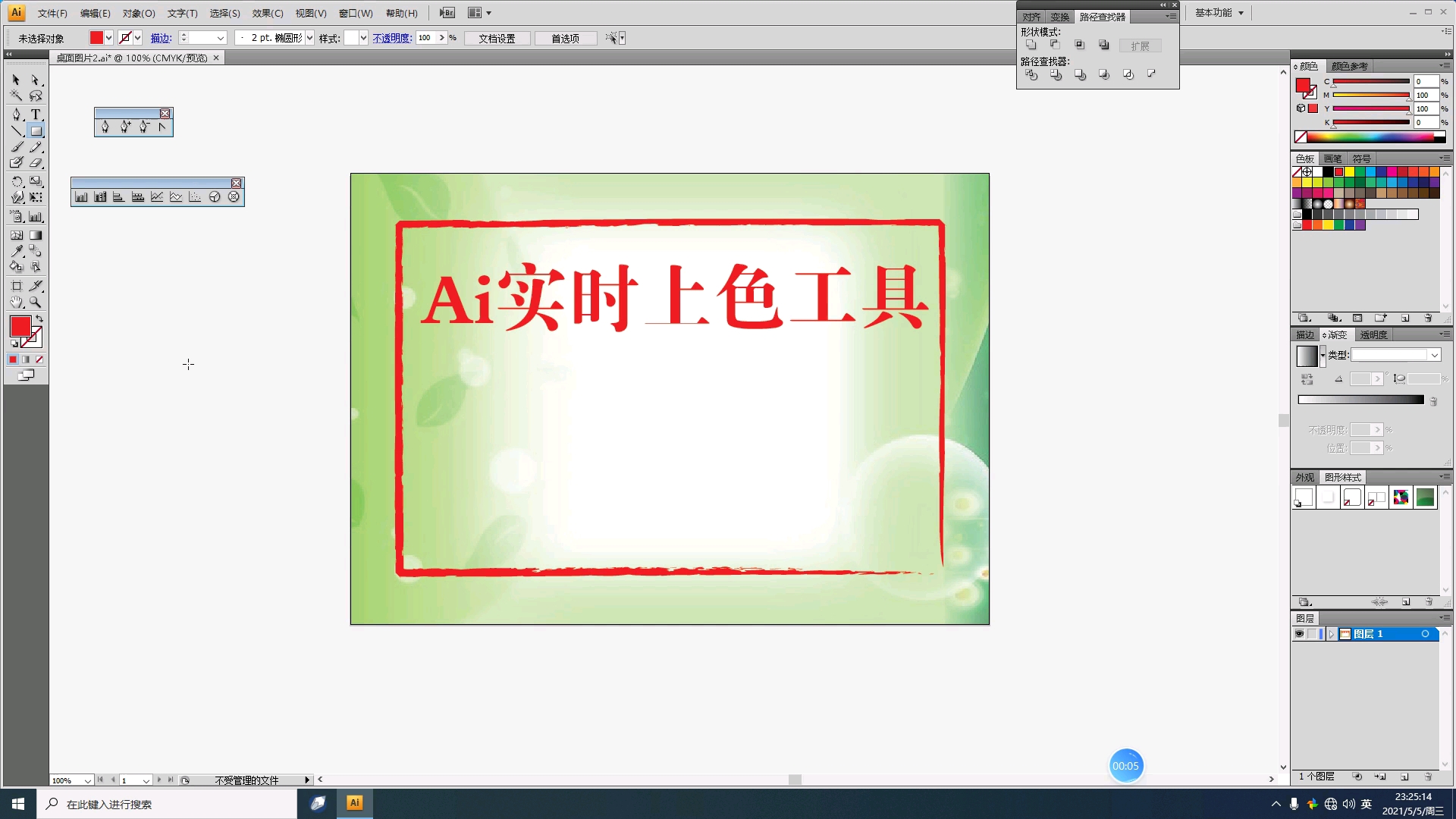Image resolution: width=1456 pixels, height=819 pixels.
Task: Pick the Eyedropper tool
Action: (x=16, y=251)
